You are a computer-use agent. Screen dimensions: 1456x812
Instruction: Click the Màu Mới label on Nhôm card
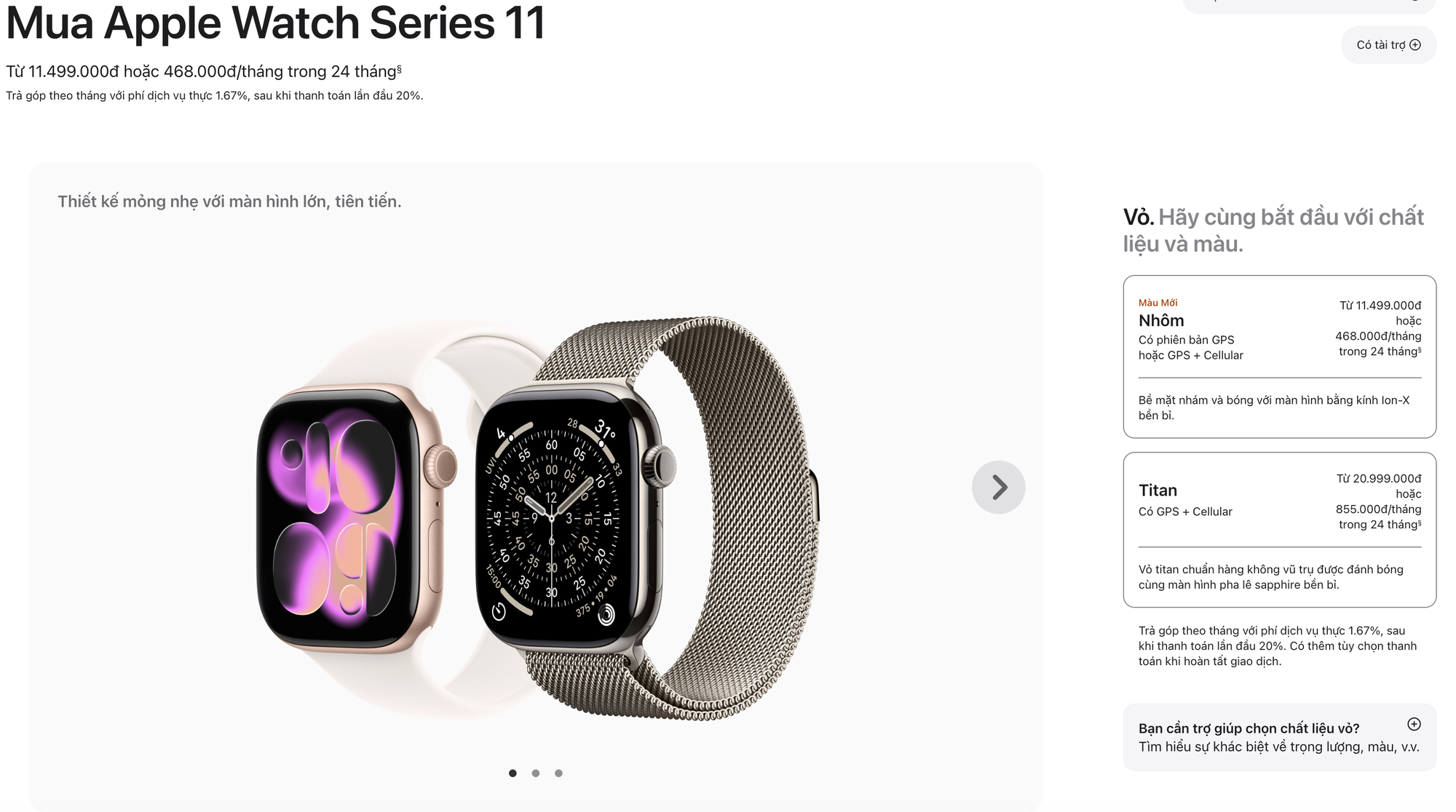(x=1158, y=303)
